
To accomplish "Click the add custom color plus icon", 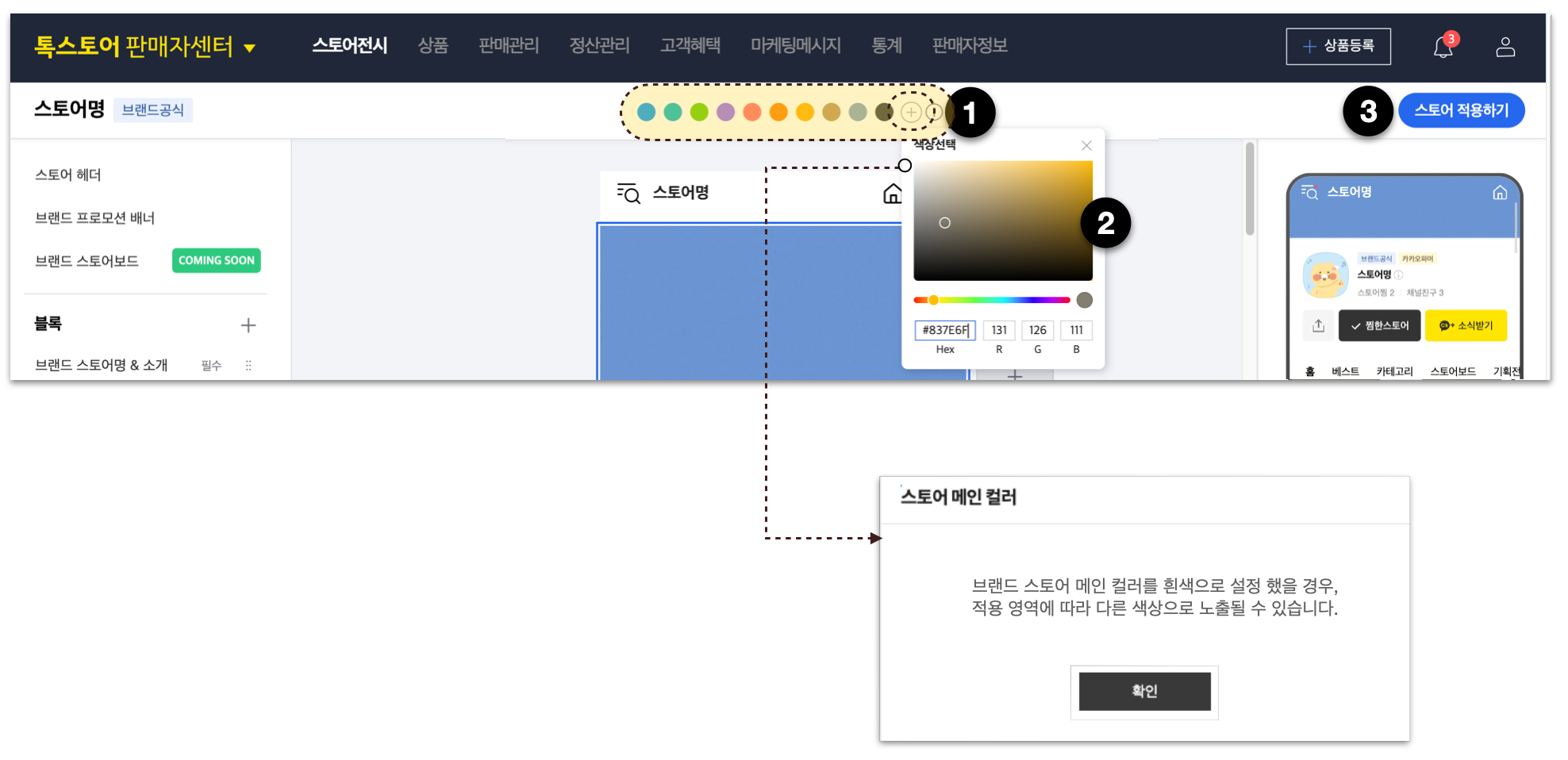I will (911, 113).
